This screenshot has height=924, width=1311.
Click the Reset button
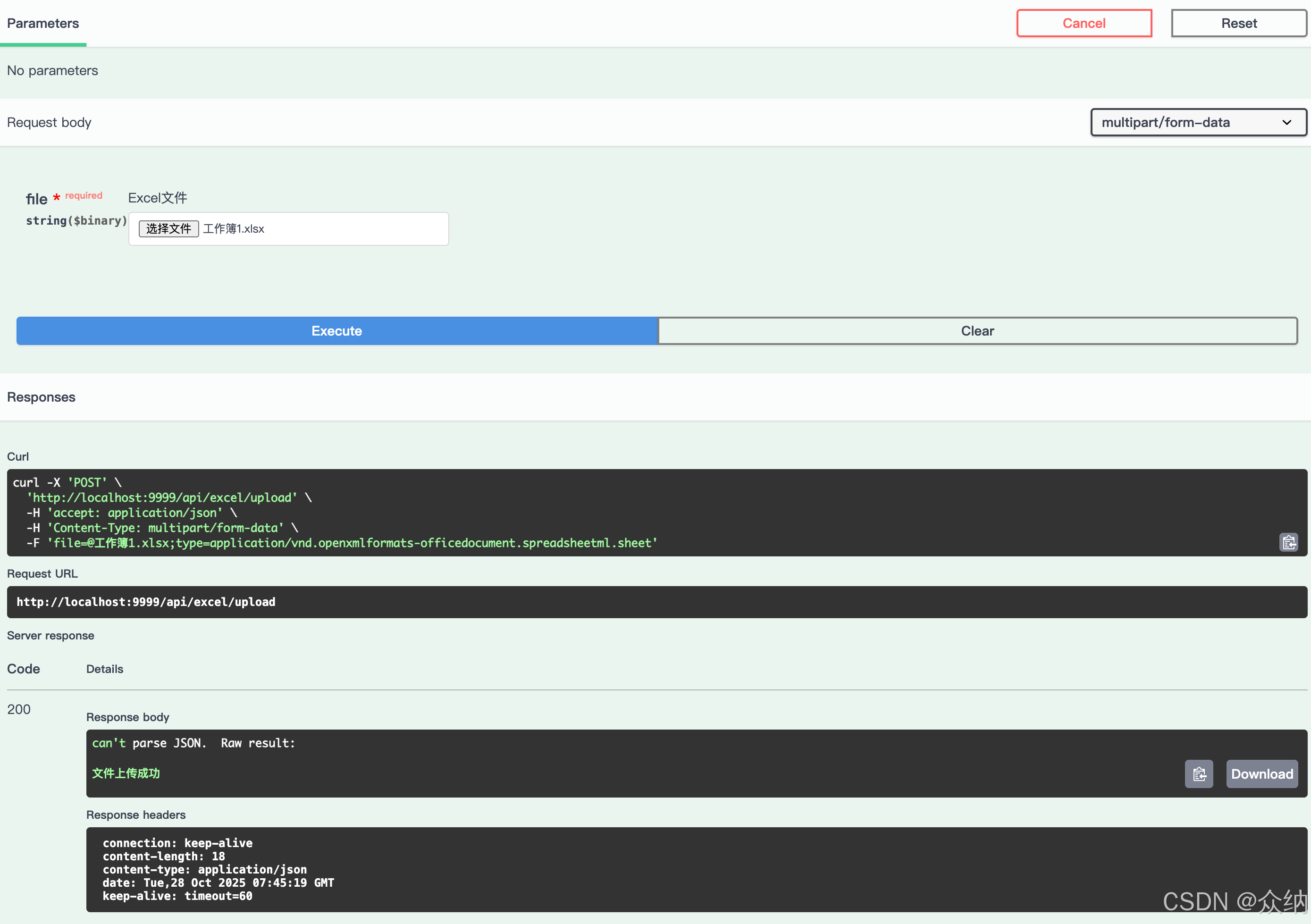[x=1238, y=24]
